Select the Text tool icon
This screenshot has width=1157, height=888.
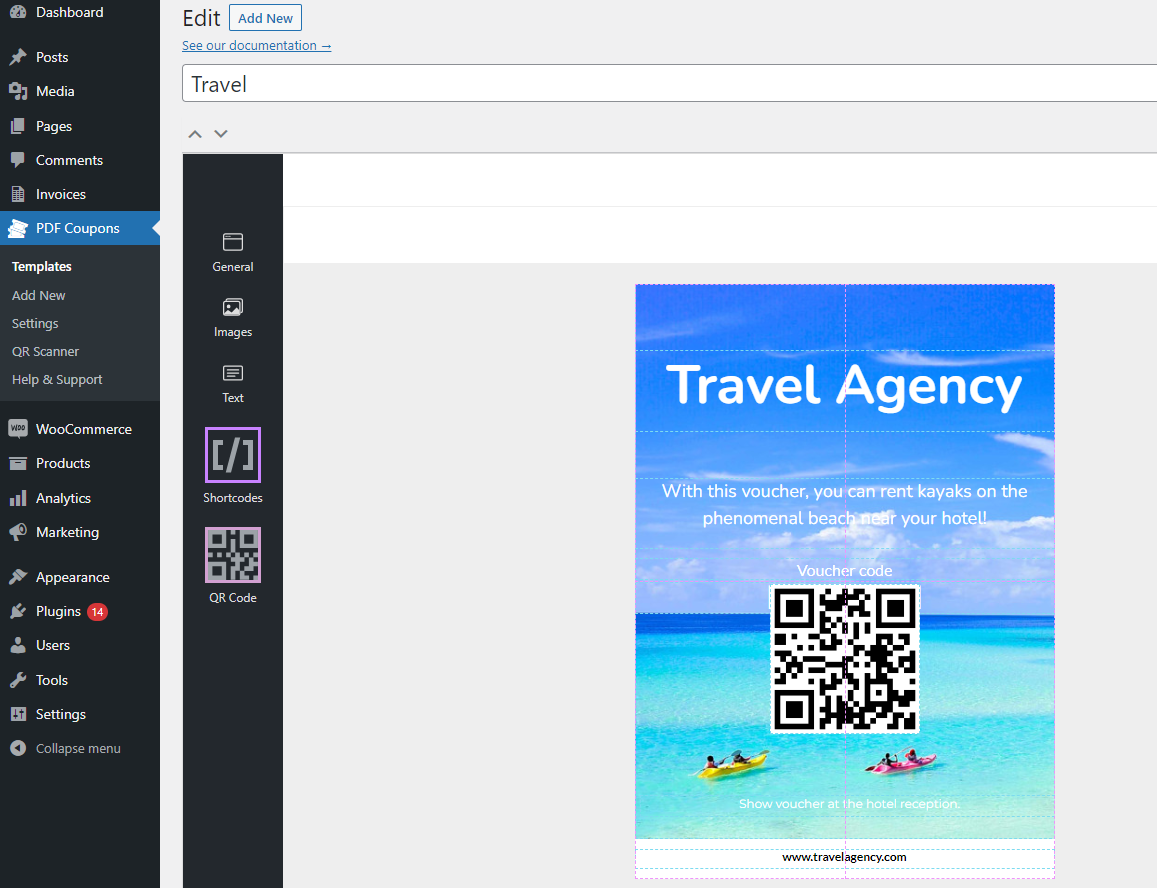click(x=232, y=373)
